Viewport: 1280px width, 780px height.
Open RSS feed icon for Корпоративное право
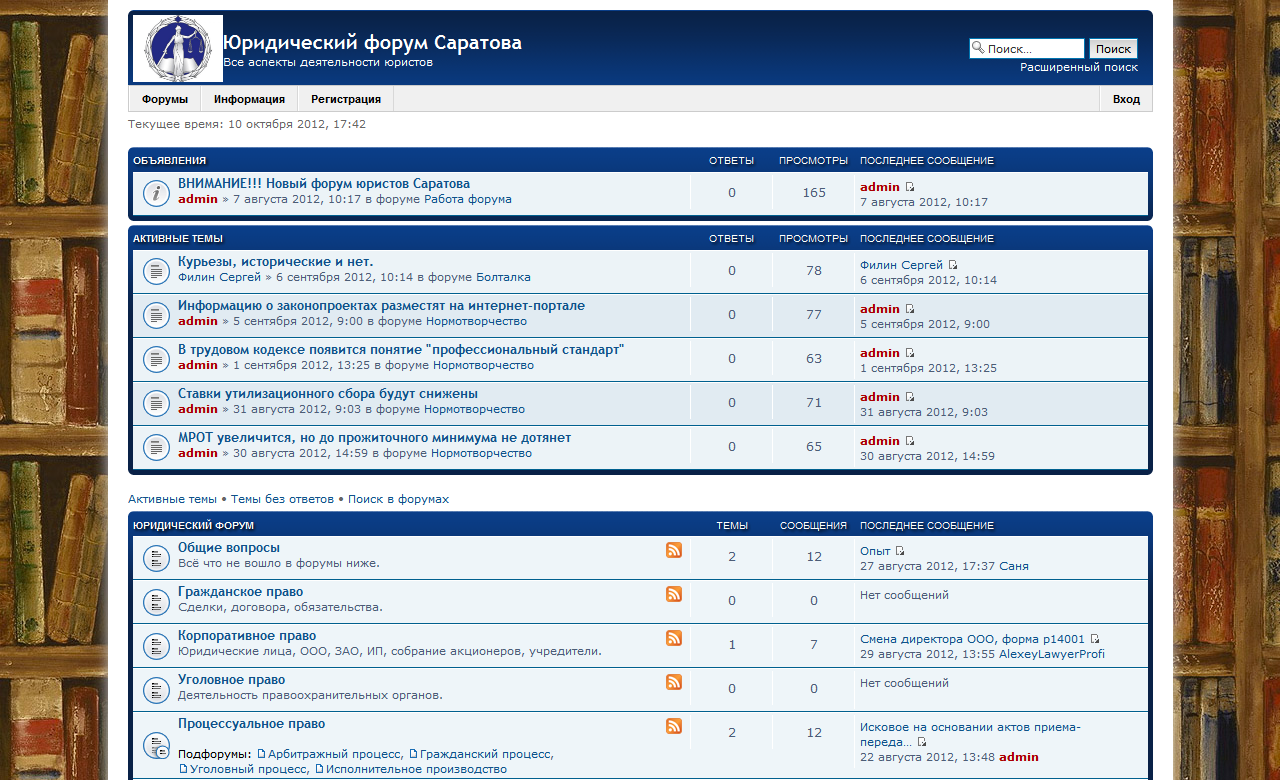pos(674,638)
